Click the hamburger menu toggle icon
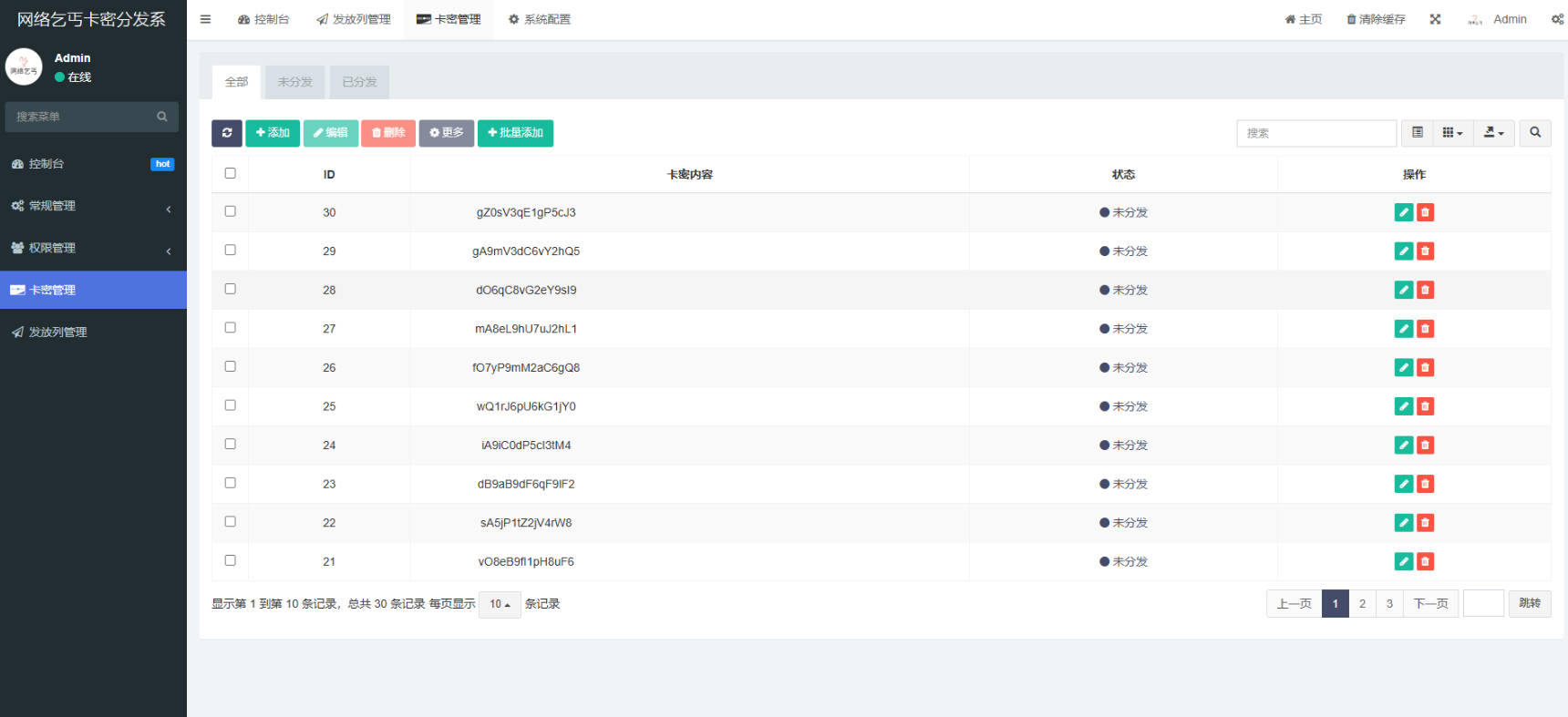This screenshot has height=717, width=1568. coord(205,19)
